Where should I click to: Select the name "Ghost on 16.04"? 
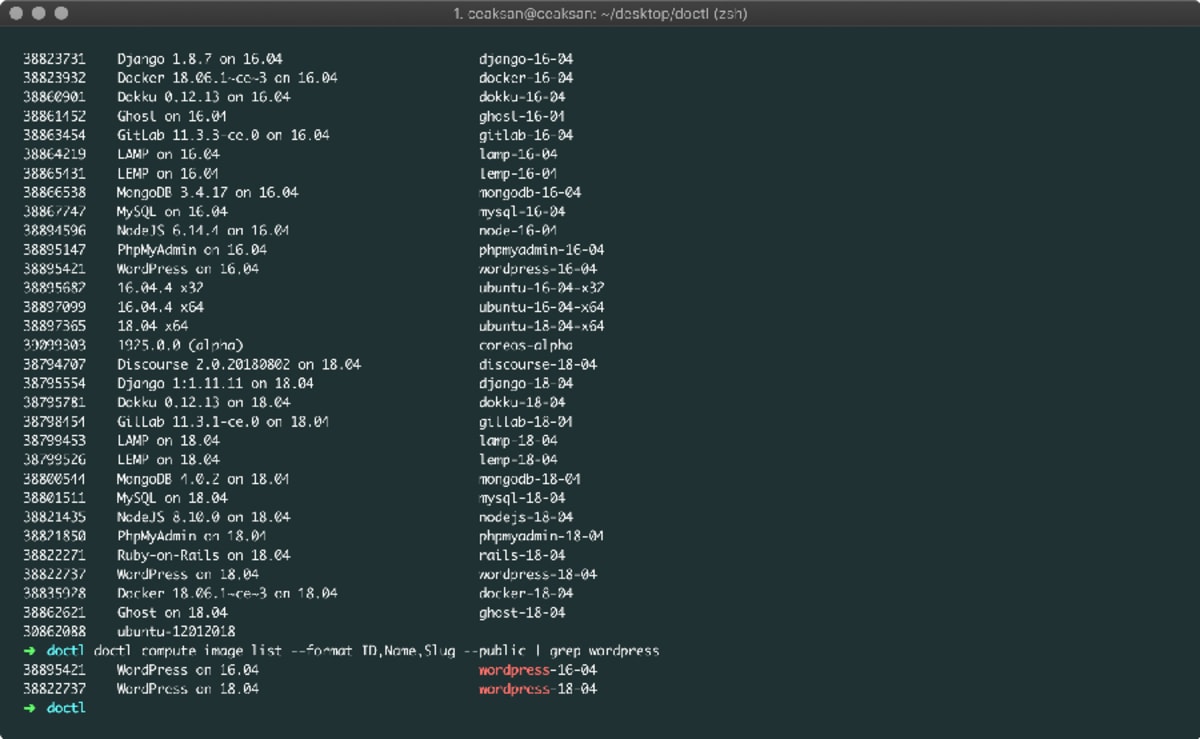[172, 116]
